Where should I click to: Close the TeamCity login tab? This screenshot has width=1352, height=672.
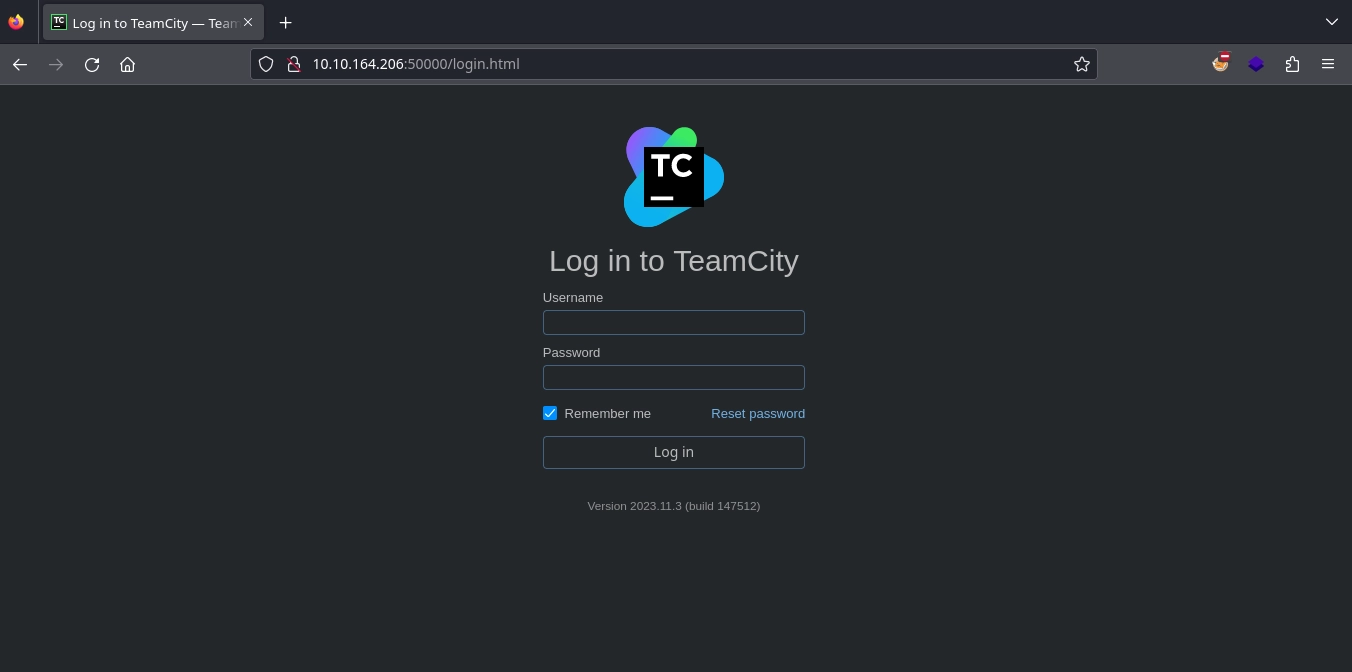pyautogui.click(x=248, y=22)
